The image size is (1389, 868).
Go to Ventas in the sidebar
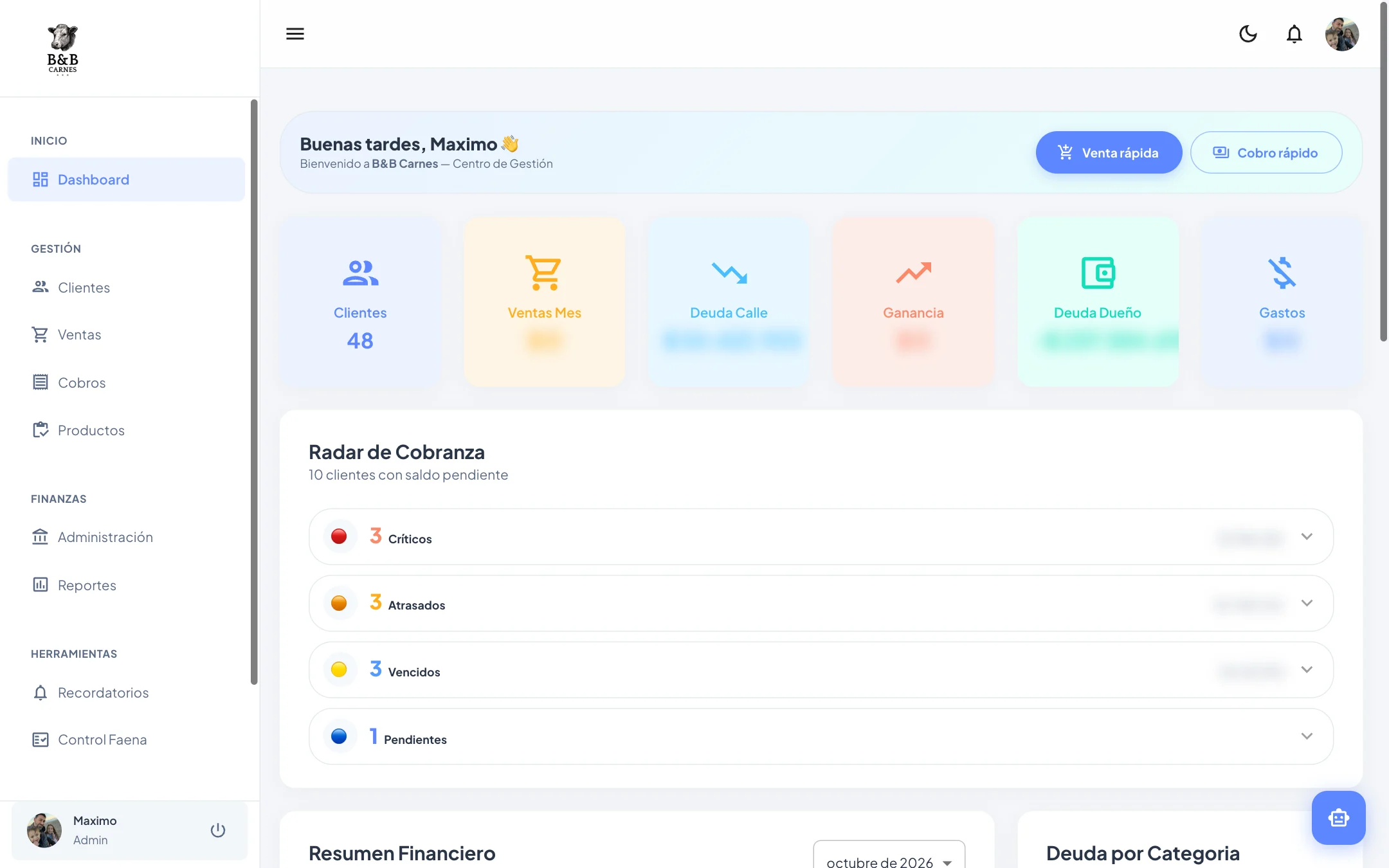click(x=126, y=334)
